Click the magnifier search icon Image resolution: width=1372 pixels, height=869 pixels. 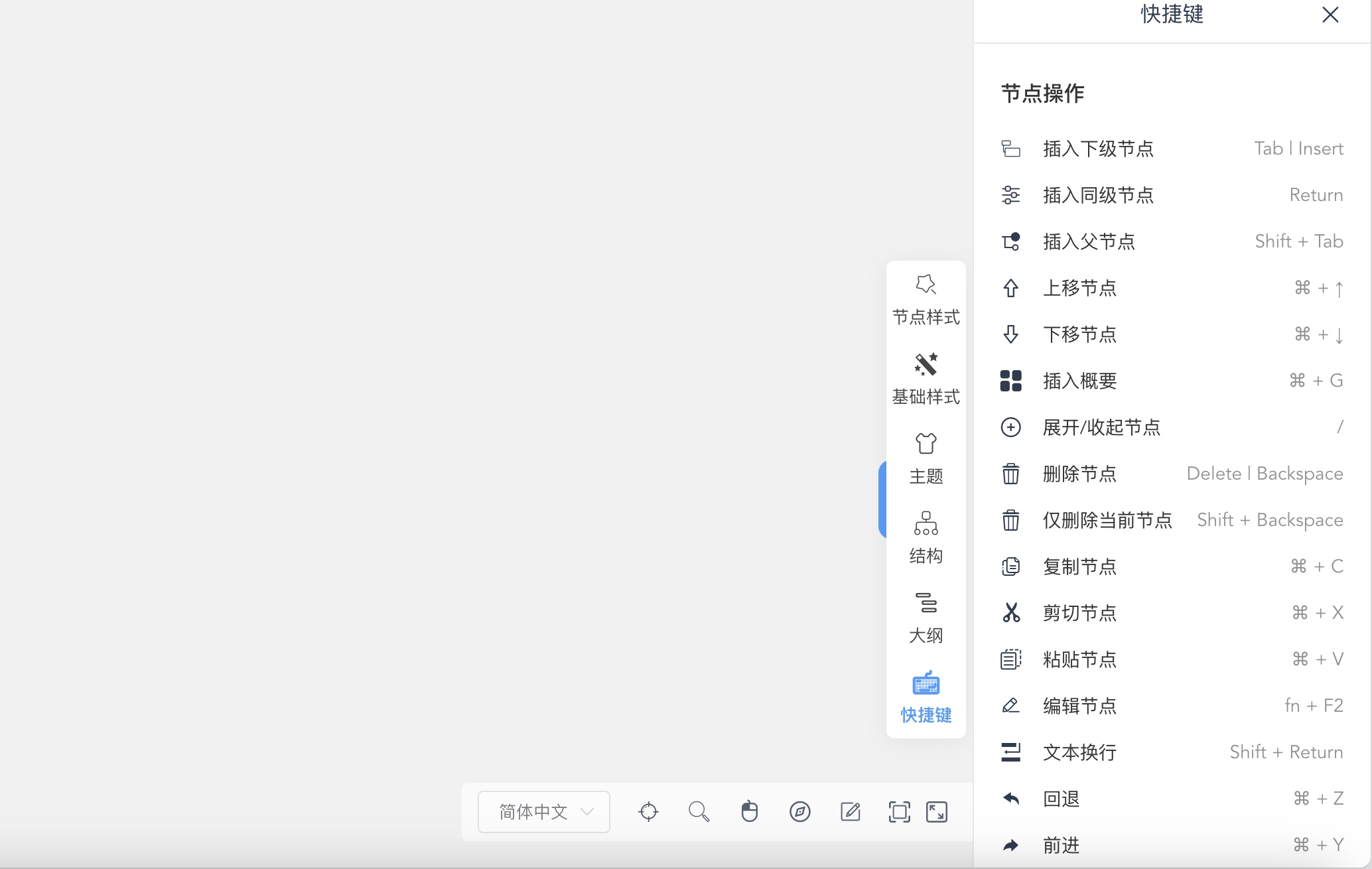(699, 811)
